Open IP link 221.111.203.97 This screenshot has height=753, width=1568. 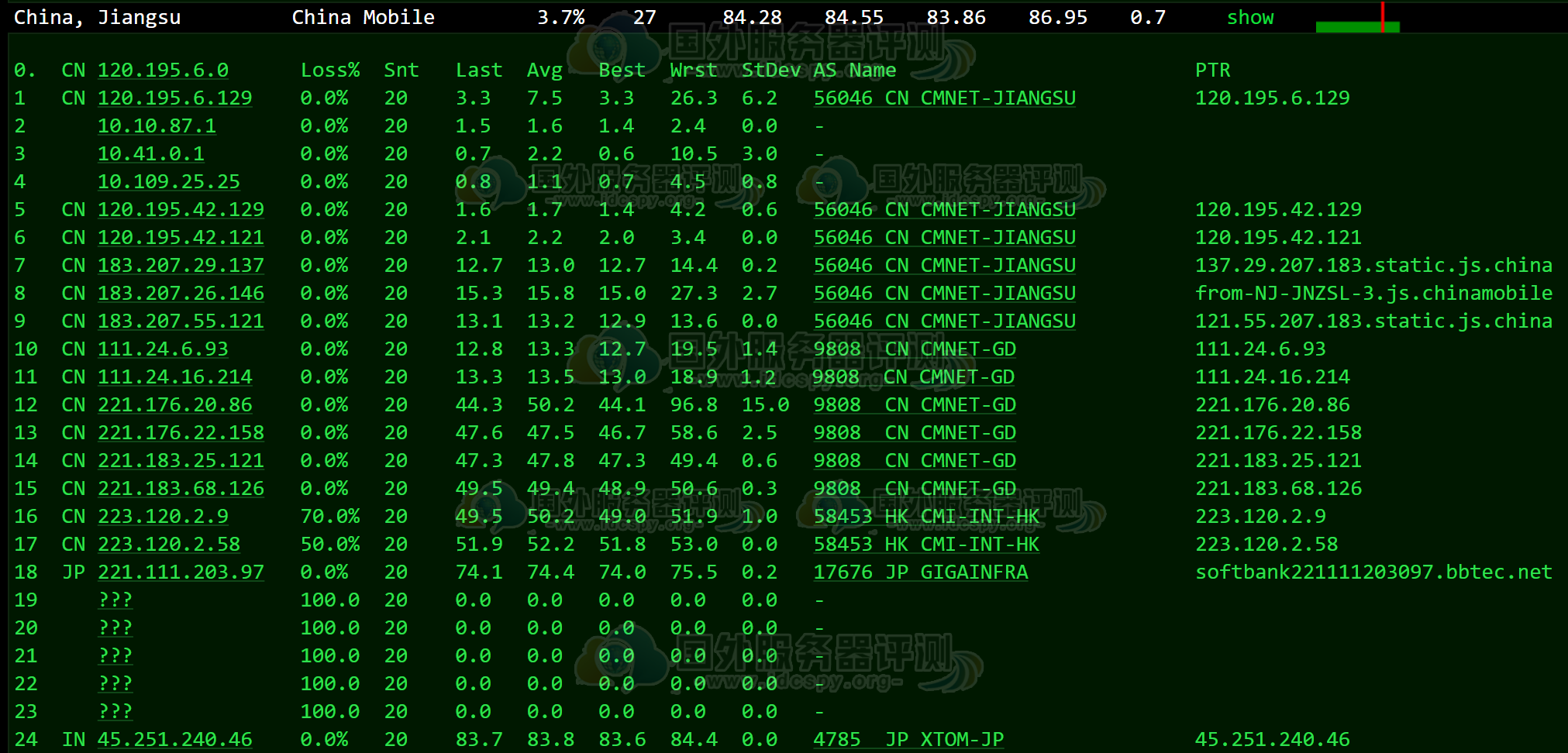point(181,572)
